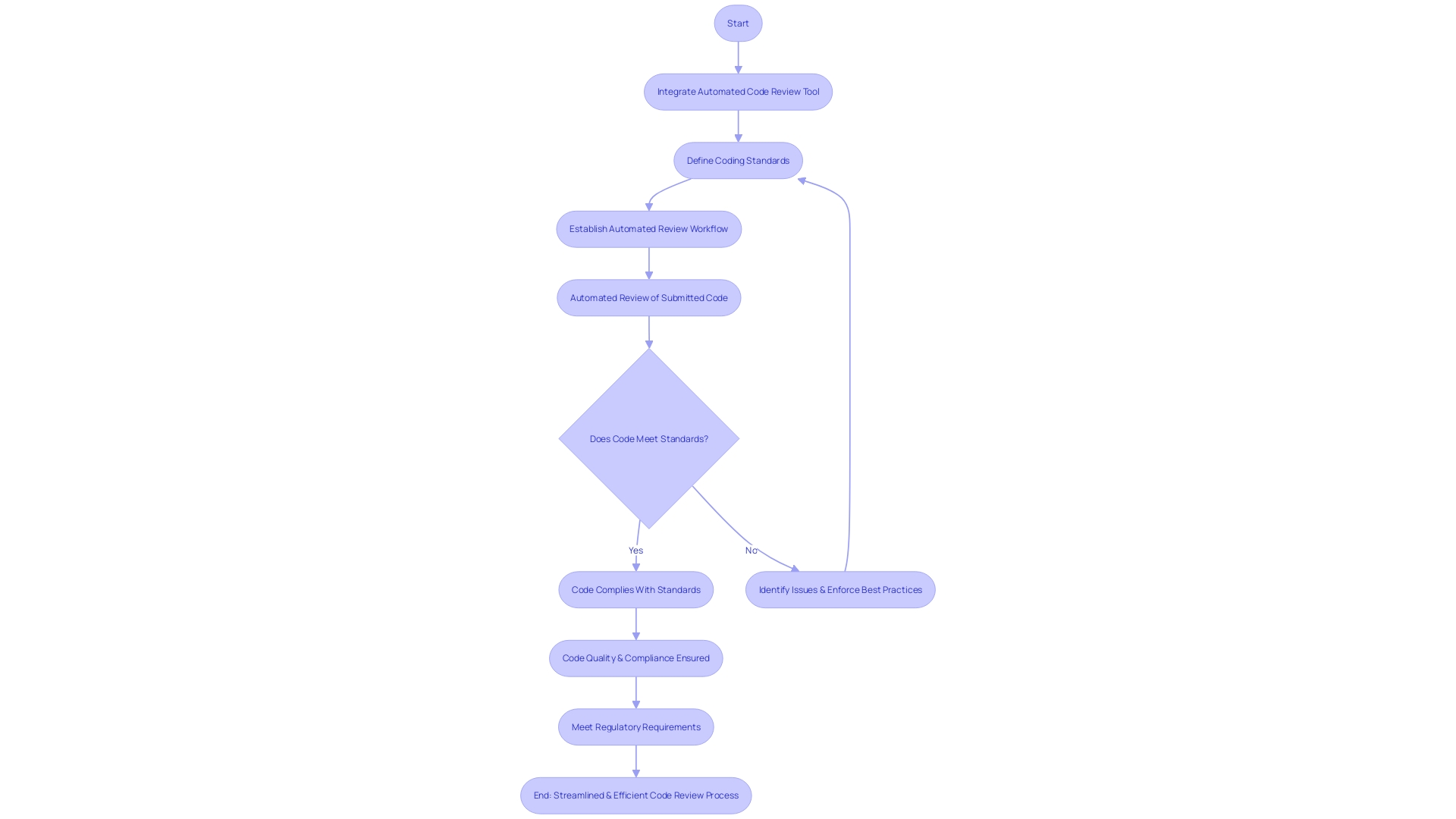Expand the arrow from Code Quality & Compliance Ensured
This screenshot has height=819, width=1456.
(x=636, y=692)
